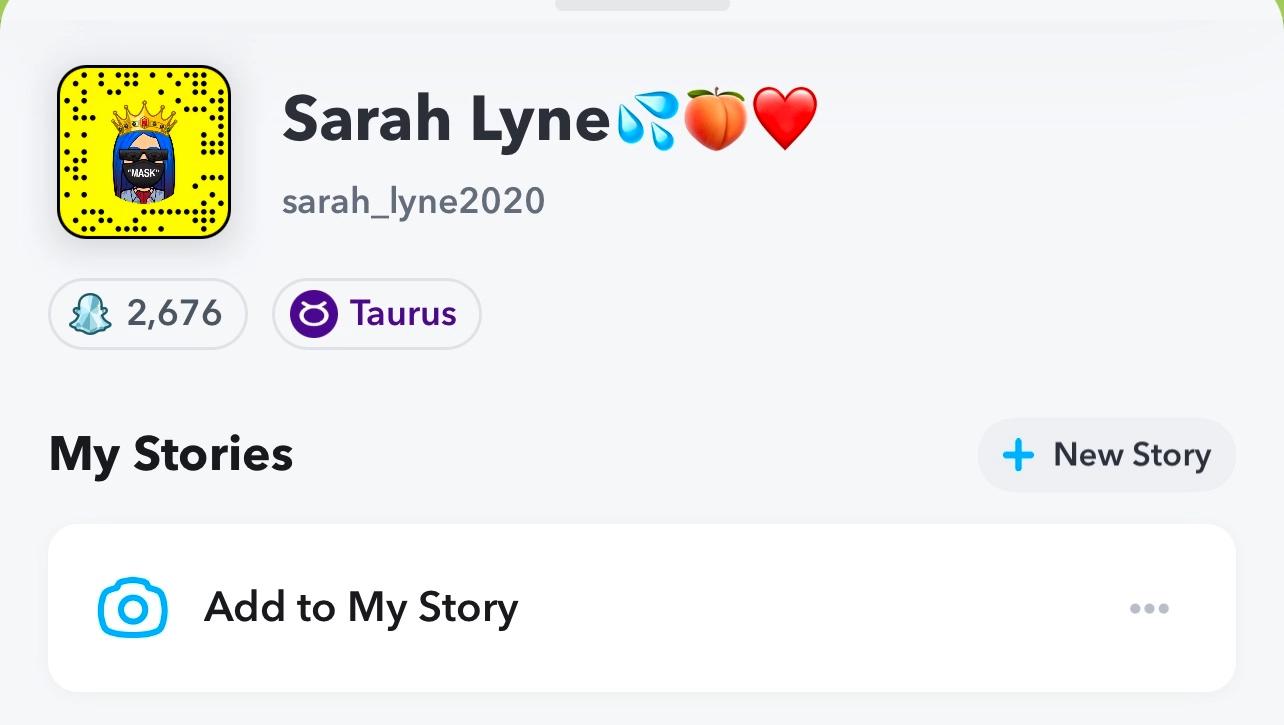The height and width of the screenshot is (725, 1284).
Task: Click the sarah_lyne2020 username
Action: [x=413, y=201]
